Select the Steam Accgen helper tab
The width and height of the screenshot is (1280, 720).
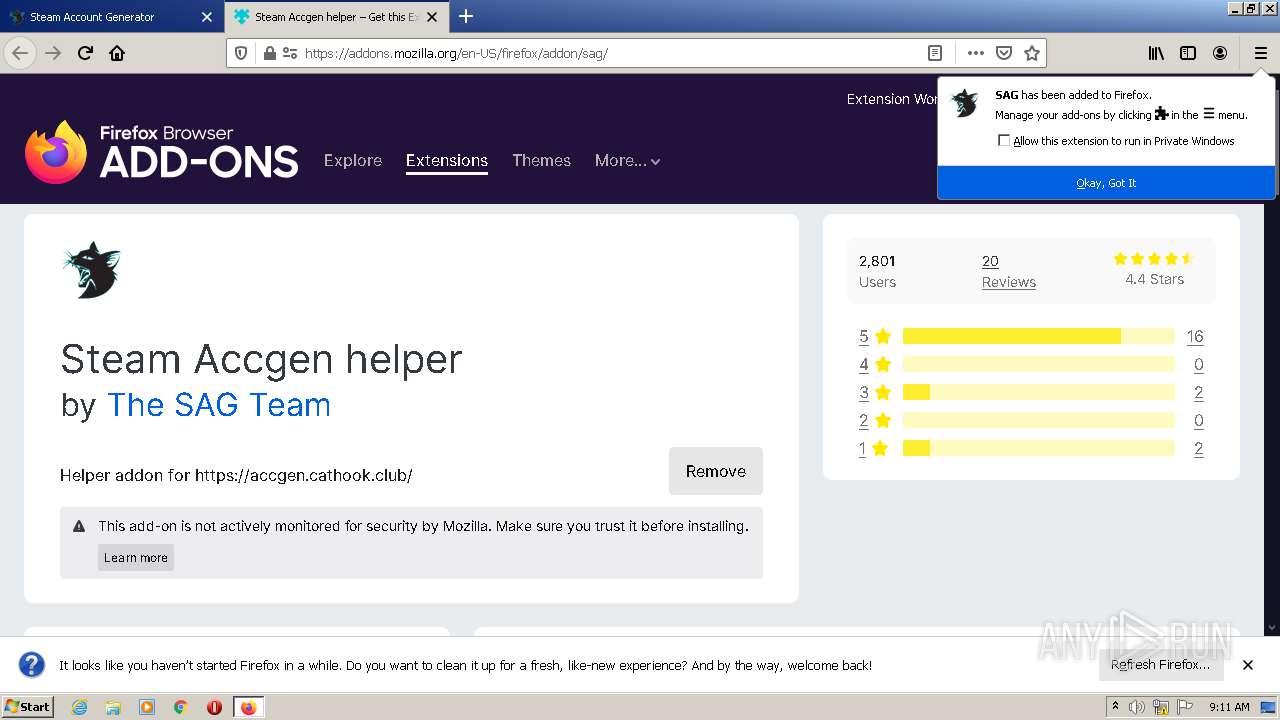[x=337, y=17]
